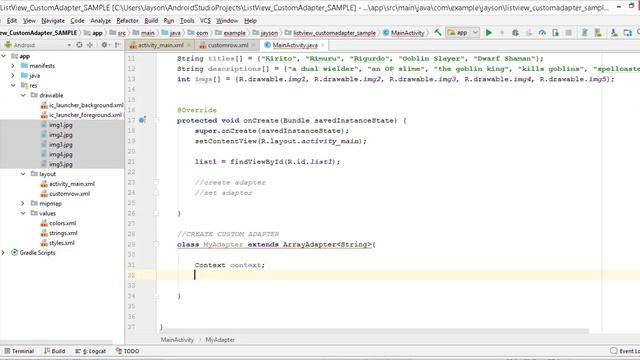Open the Code menu

(x=77, y=20)
